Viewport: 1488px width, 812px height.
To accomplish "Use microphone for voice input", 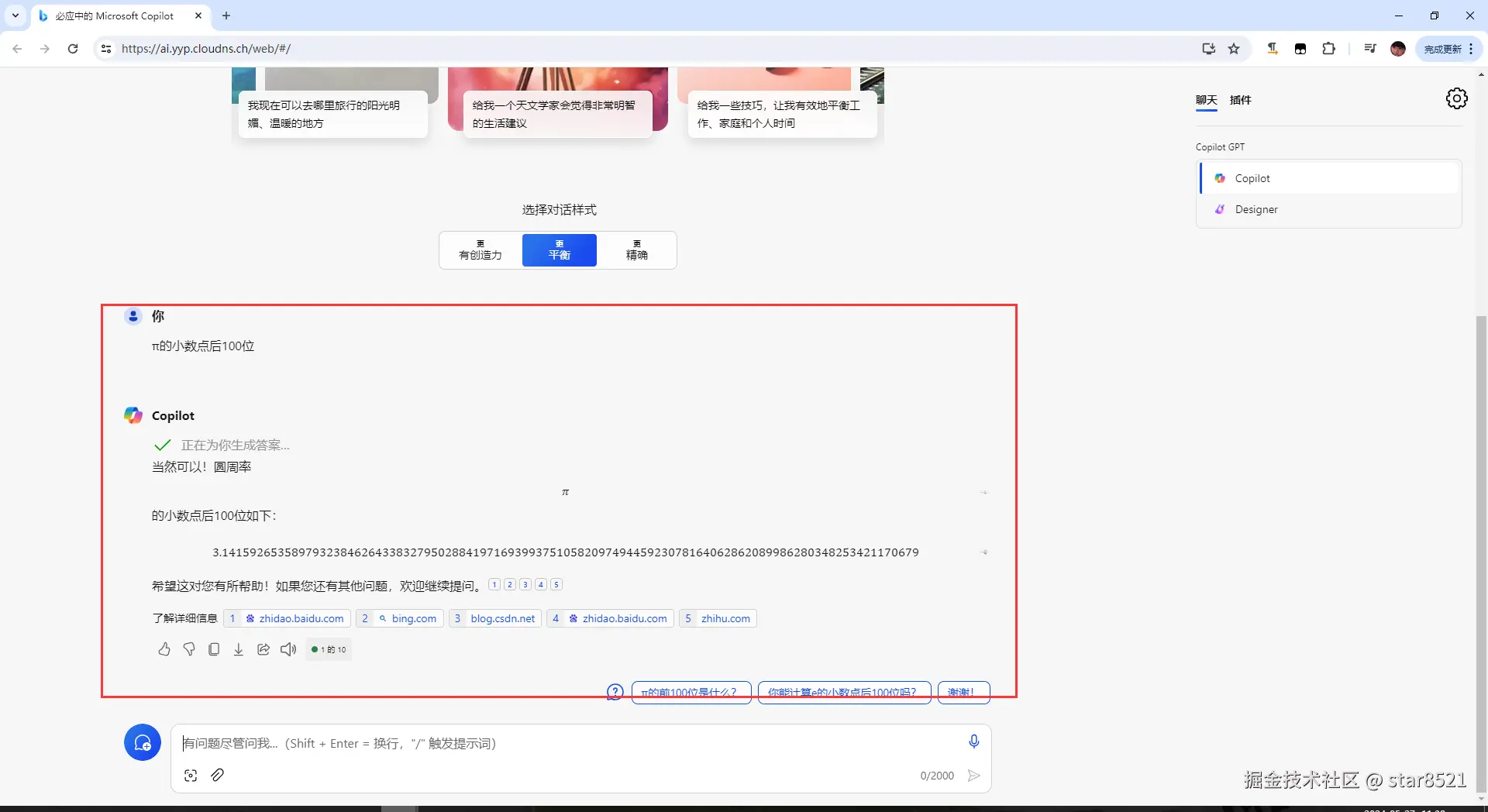I will (974, 741).
